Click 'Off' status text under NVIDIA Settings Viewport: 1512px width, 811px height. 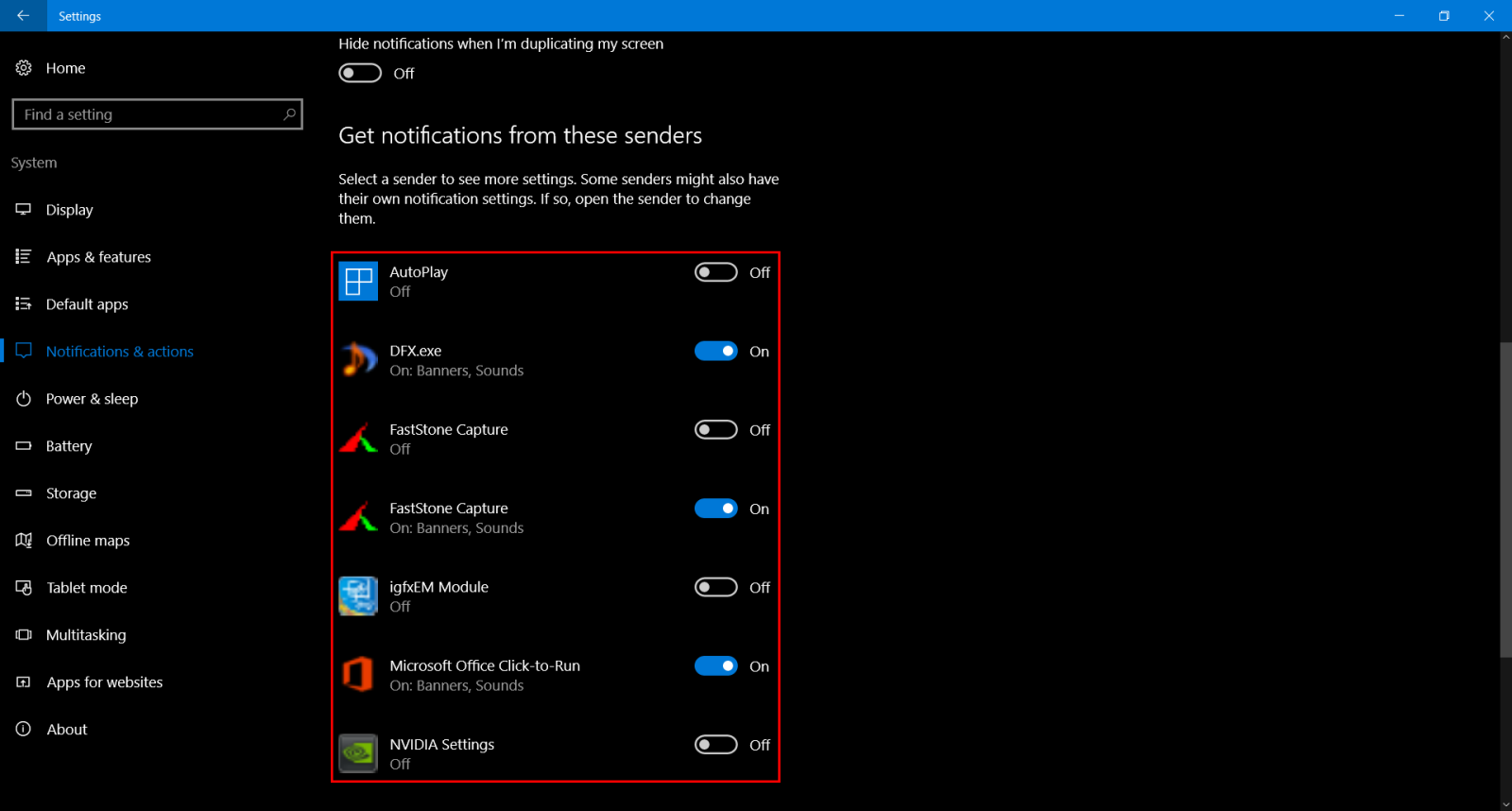400,764
